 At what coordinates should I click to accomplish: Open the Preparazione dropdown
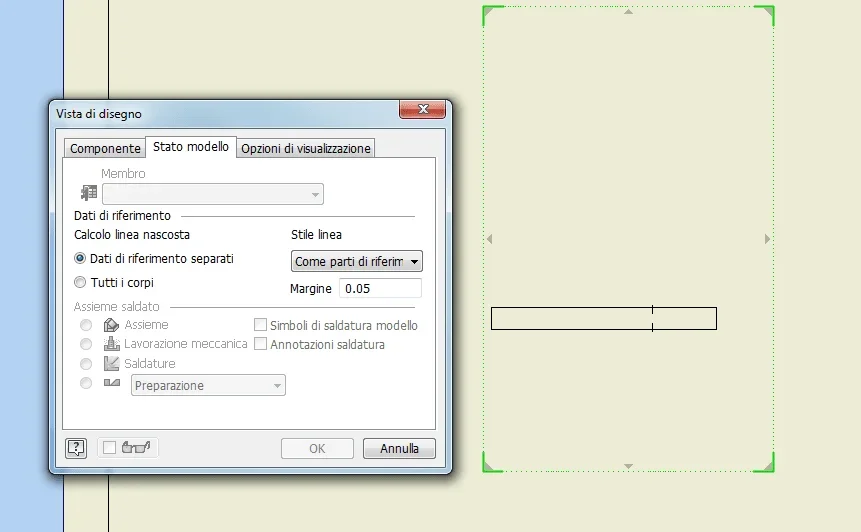pyautogui.click(x=208, y=385)
